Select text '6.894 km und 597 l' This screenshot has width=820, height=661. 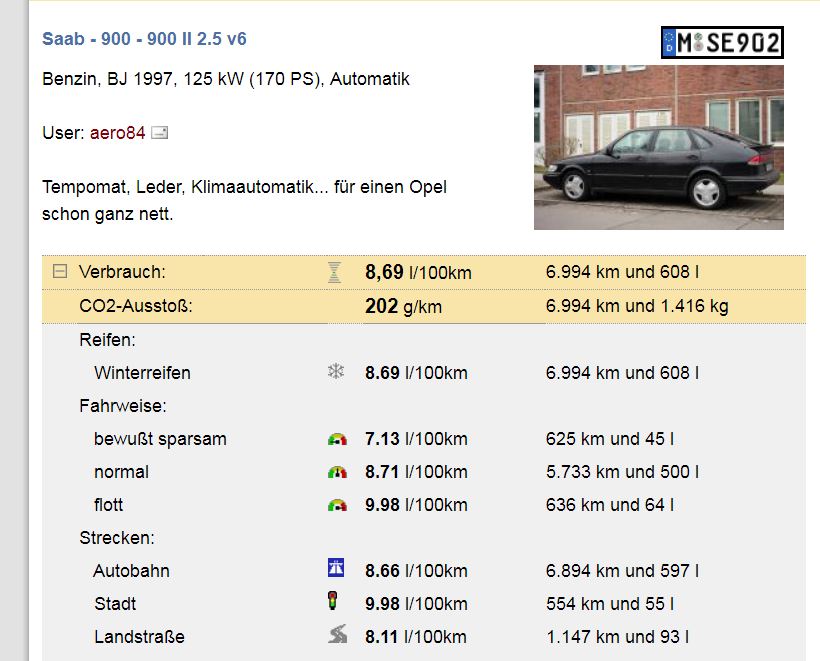[x=622, y=571]
